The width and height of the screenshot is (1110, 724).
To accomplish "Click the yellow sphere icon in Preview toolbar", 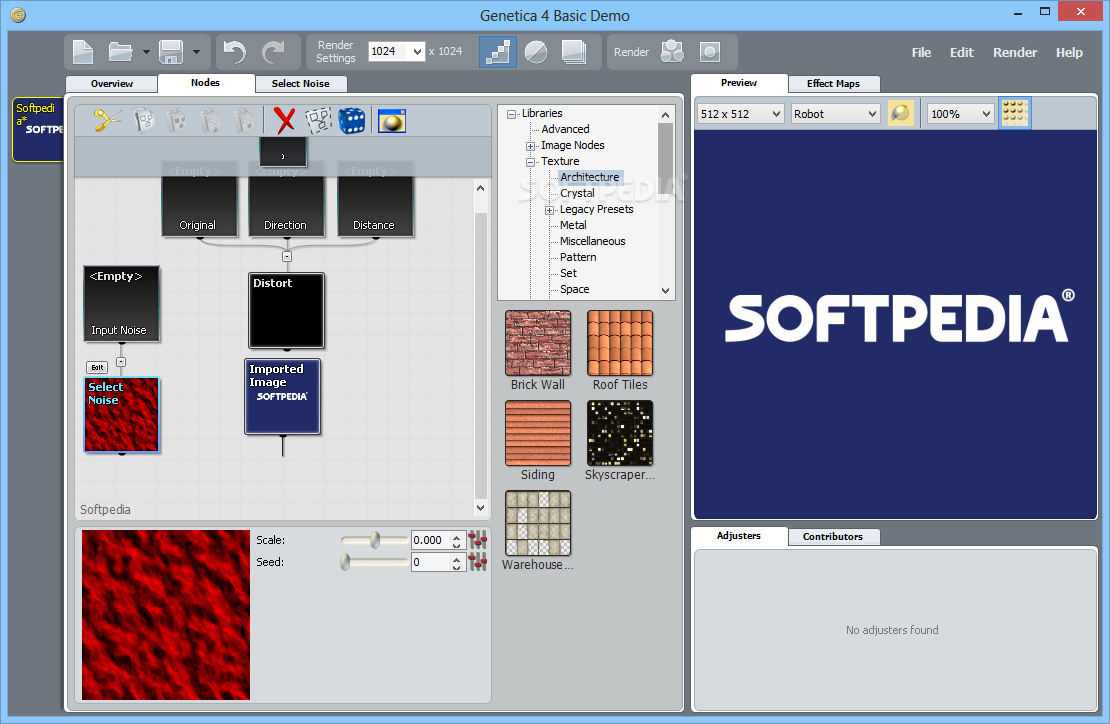I will click(900, 113).
